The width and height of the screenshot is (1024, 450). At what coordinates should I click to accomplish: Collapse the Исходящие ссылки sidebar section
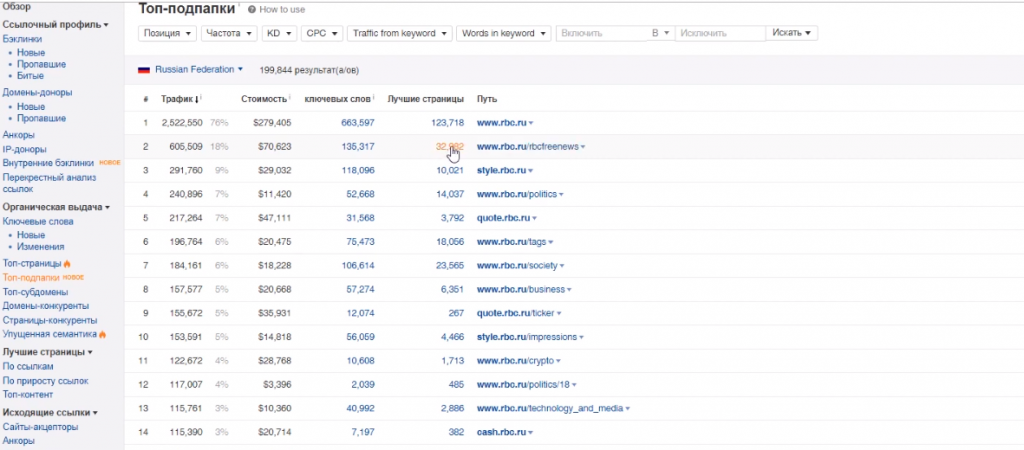50,413
